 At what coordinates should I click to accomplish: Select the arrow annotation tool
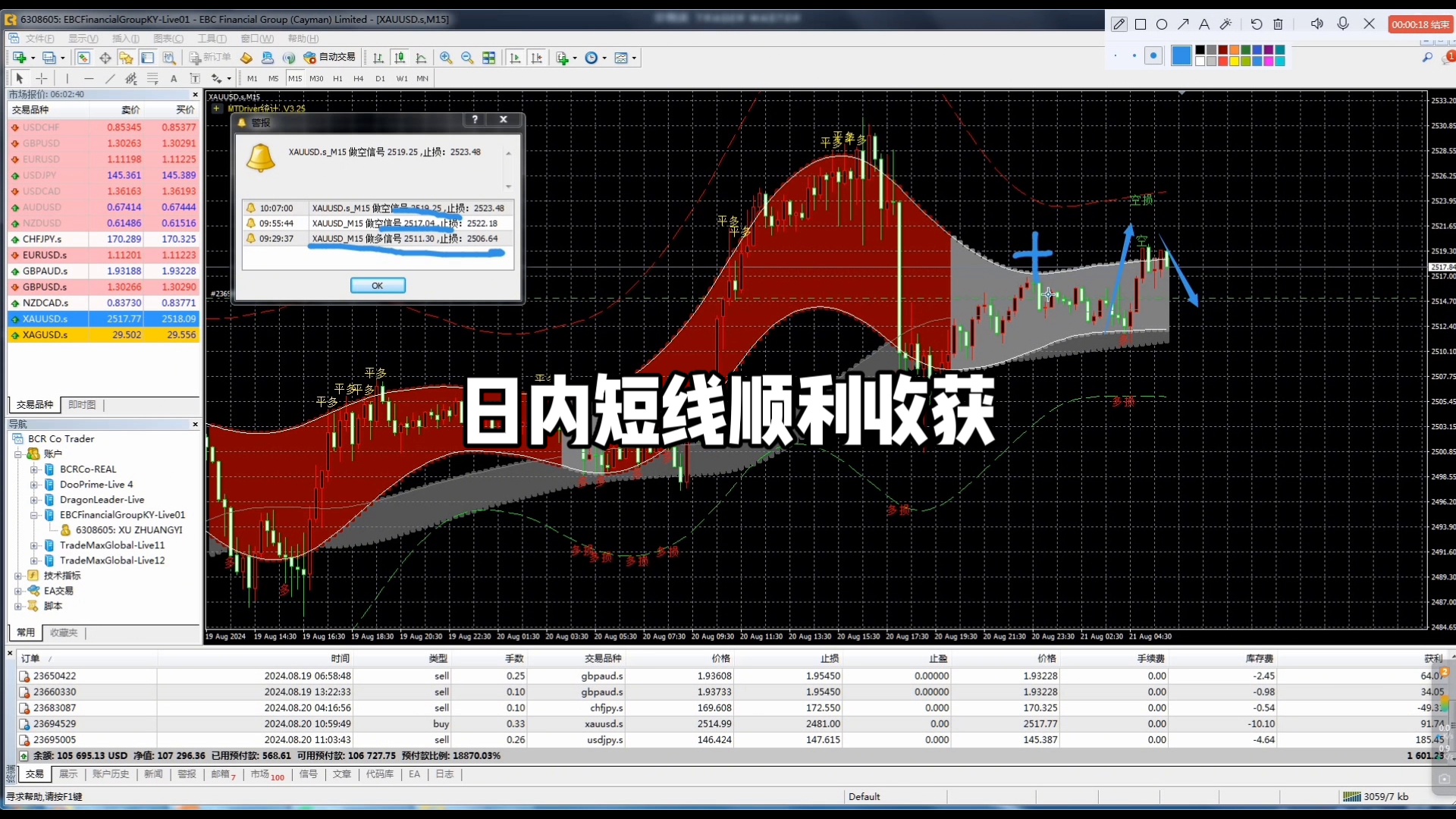point(1183,24)
